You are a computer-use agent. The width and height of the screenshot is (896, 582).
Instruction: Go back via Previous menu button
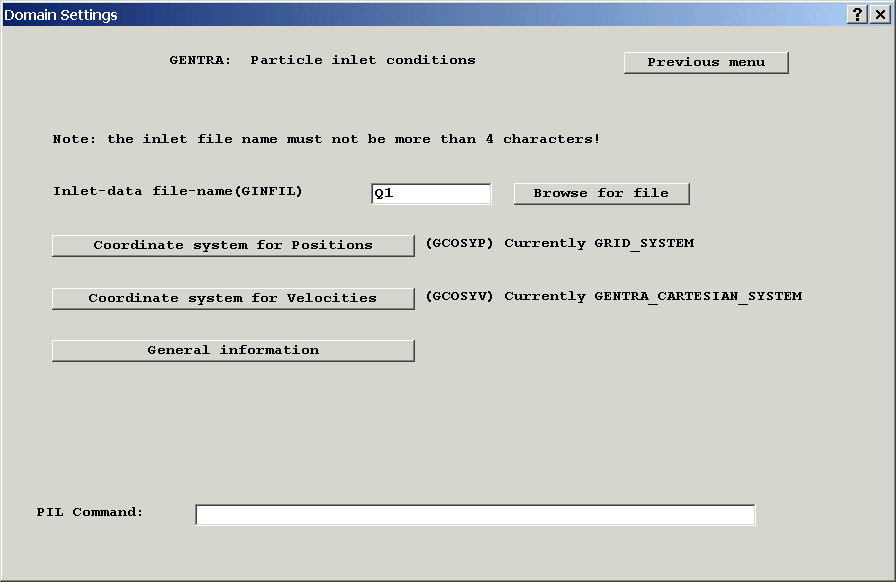pyautogui.click(x=706, y=62)
